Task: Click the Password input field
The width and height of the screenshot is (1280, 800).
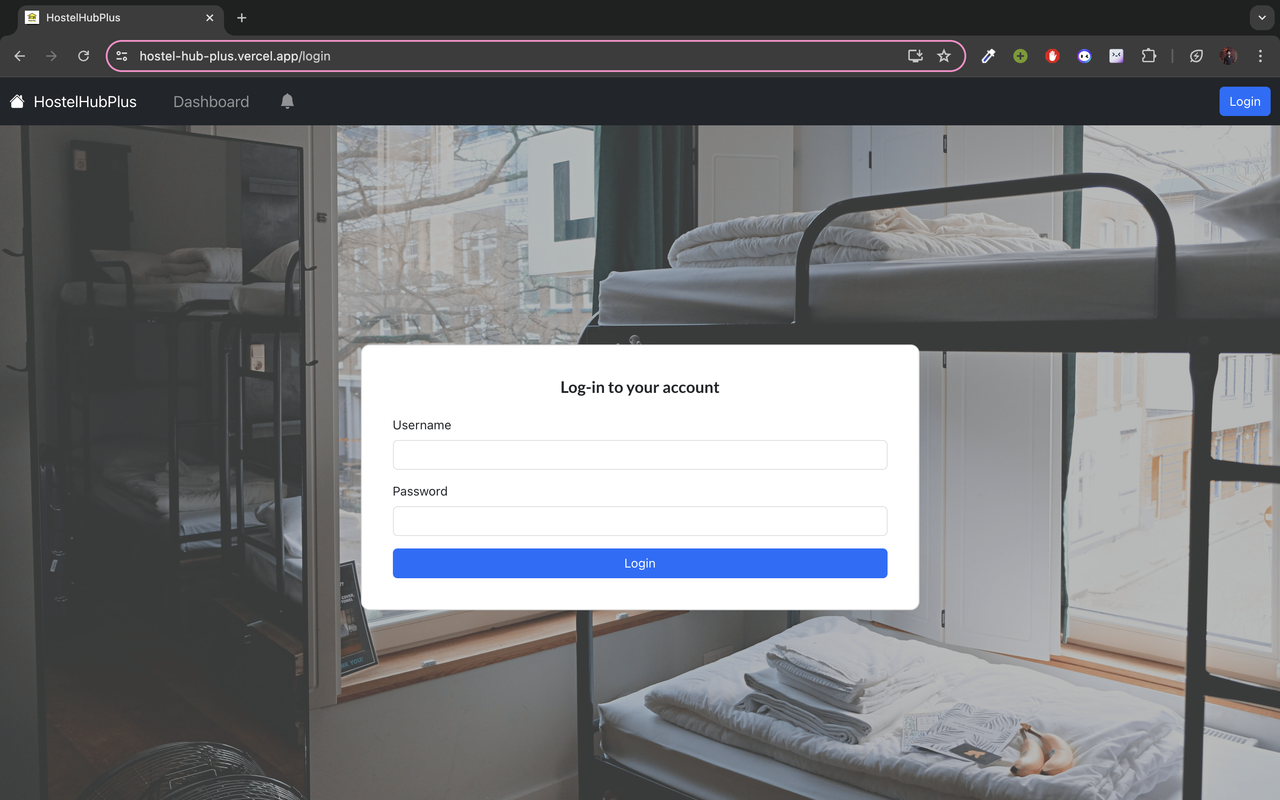Action: point(639,521)
